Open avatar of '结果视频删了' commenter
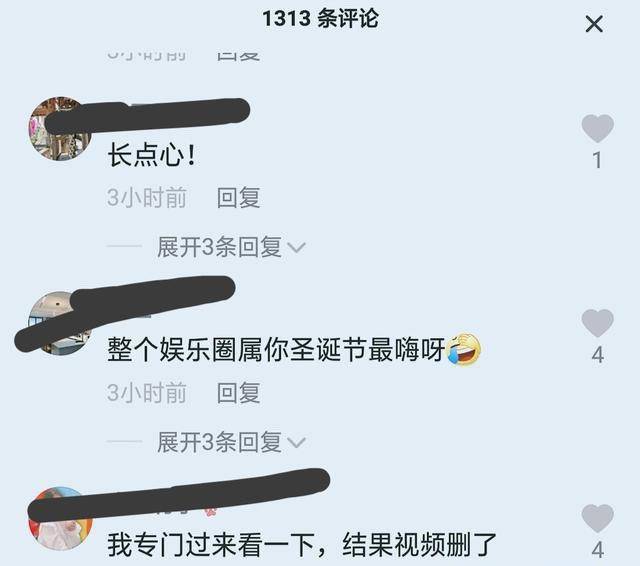 (x=60, y=518)
